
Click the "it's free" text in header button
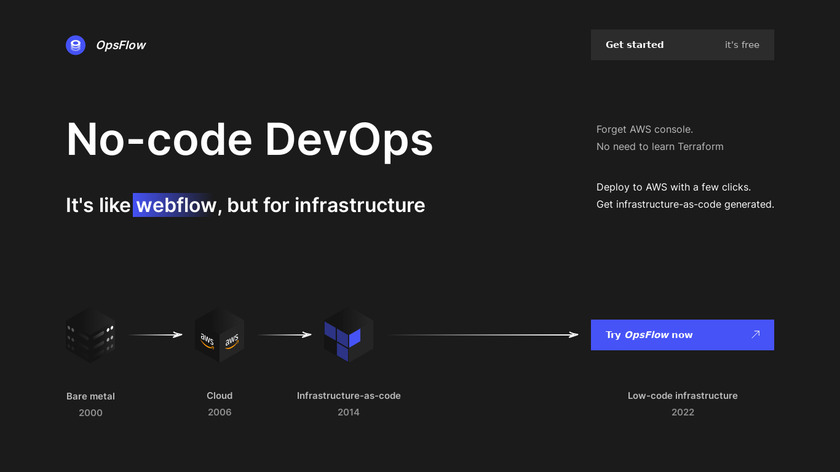(x=742, y=45)
